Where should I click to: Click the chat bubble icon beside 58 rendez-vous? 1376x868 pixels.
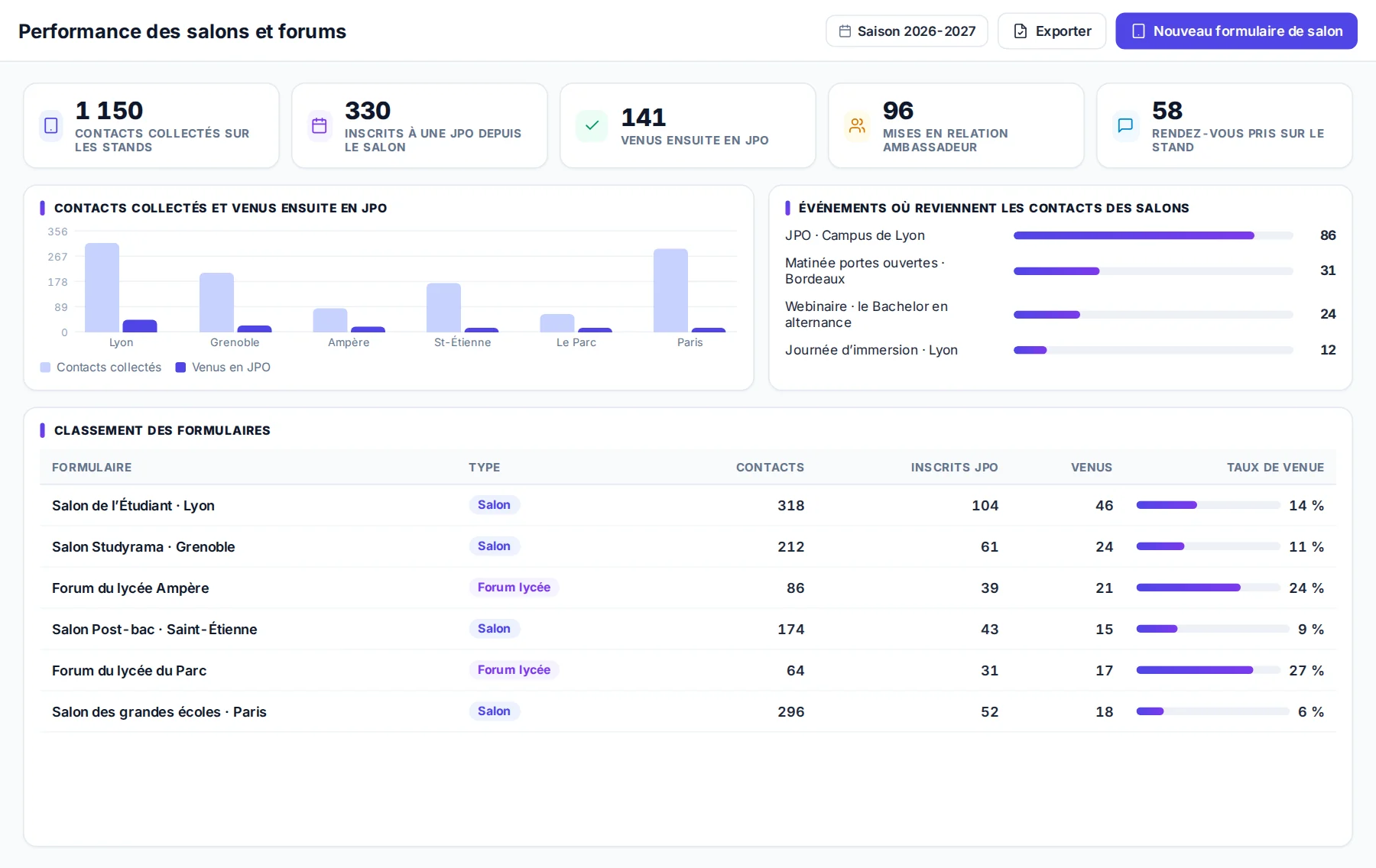point(1125,125)
